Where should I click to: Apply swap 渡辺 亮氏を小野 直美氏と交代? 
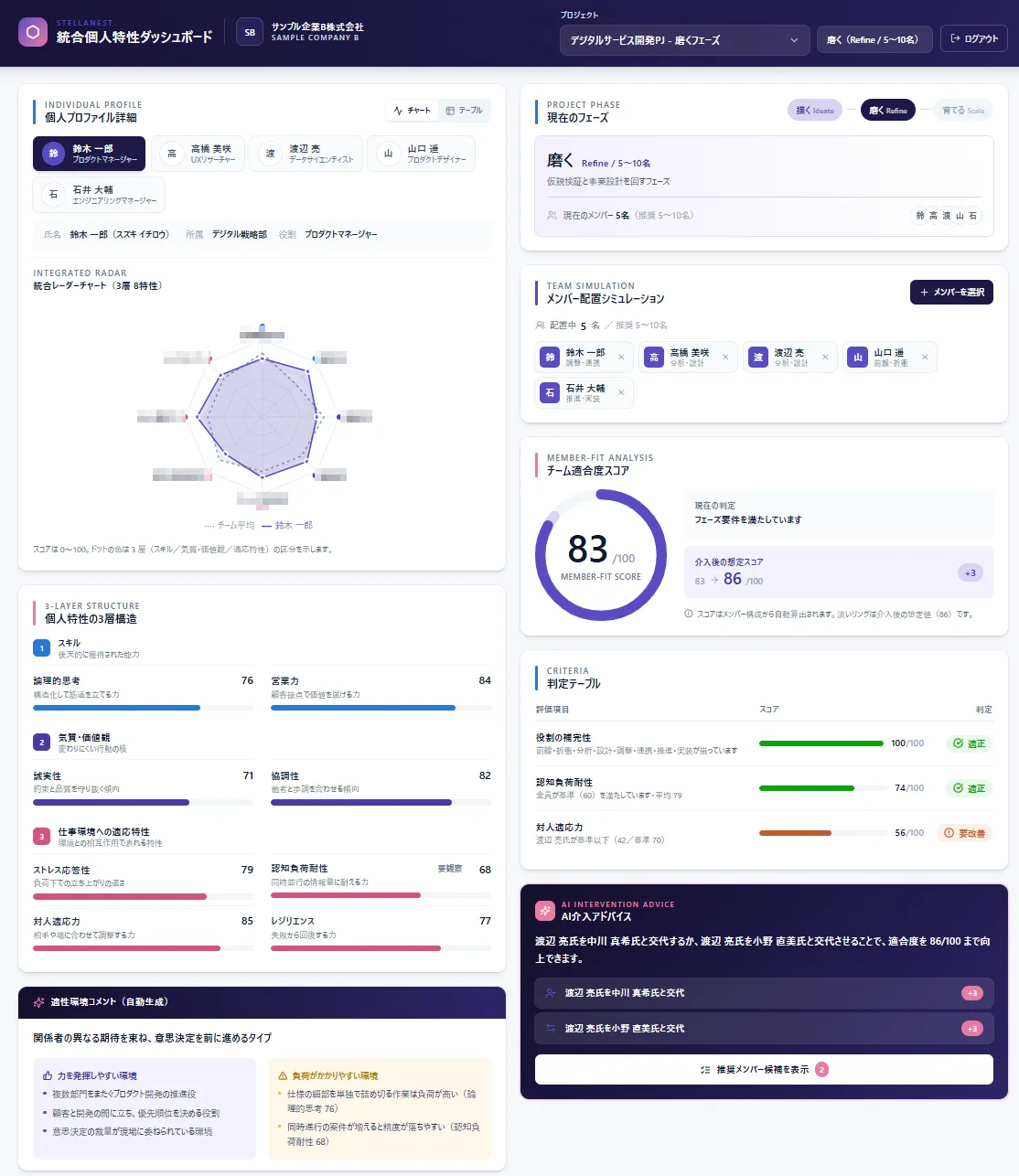(764, 1029)
